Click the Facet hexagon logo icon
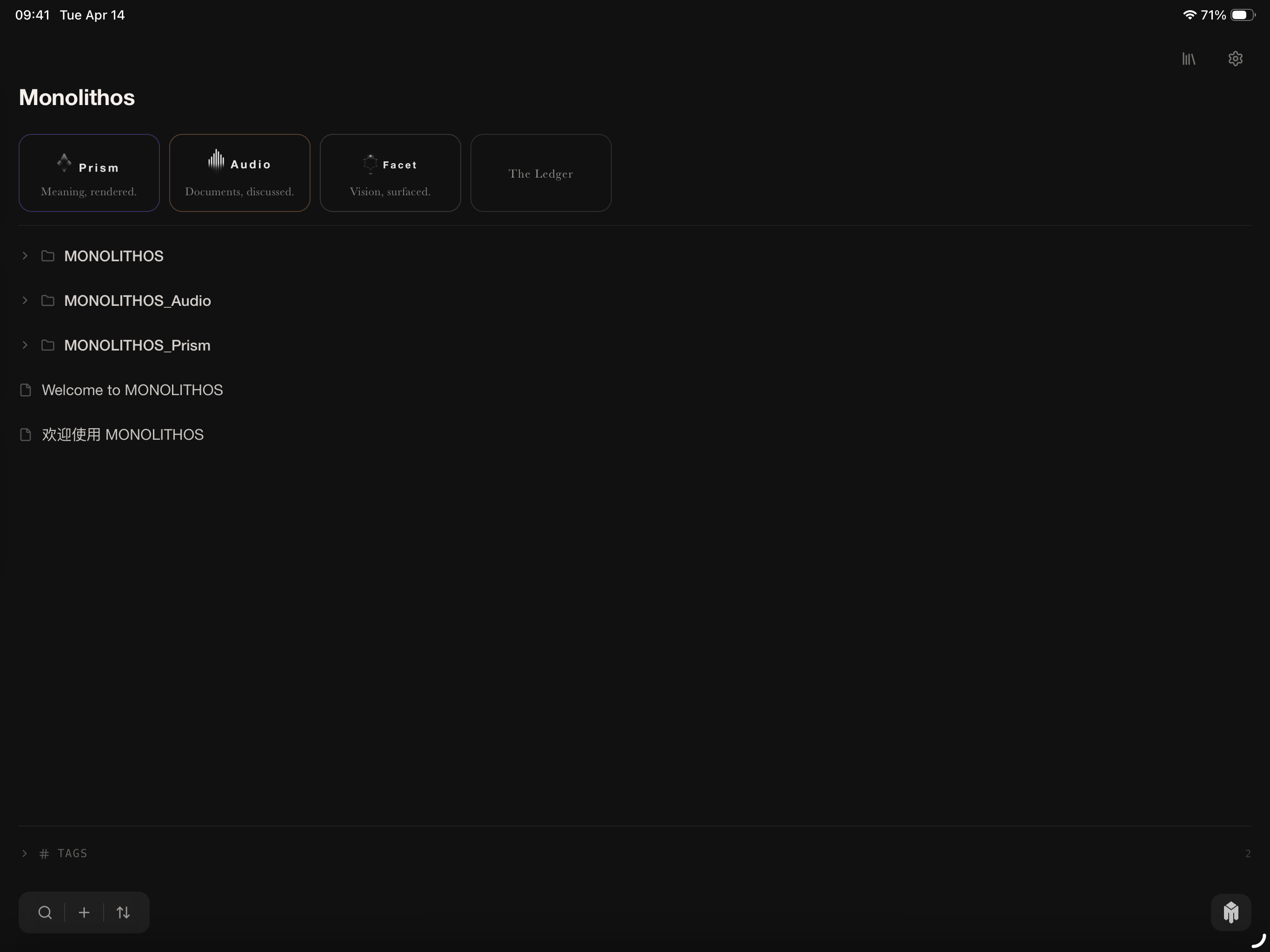This screenshot has height=952, width=1270. coord(370,164)
